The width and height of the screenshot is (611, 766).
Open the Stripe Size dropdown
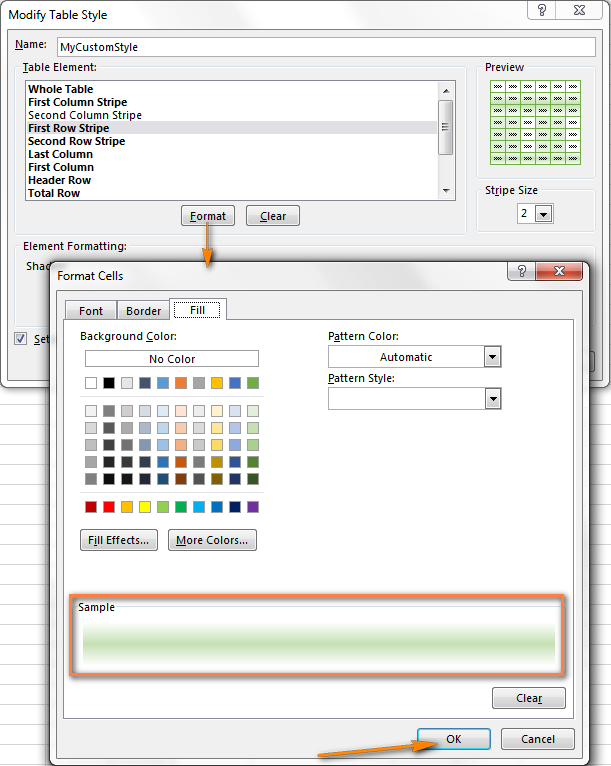[x=543, y=214]
